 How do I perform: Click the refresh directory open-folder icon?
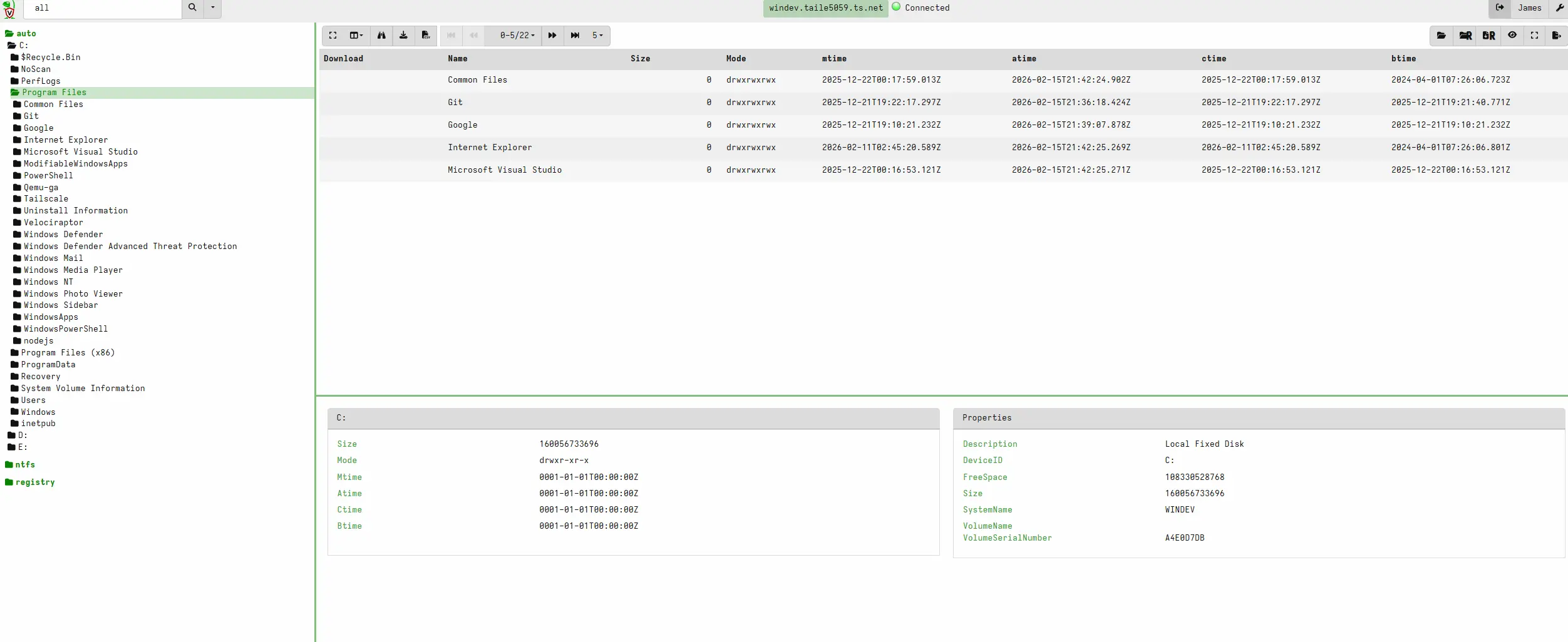(x=1442, y=36)
